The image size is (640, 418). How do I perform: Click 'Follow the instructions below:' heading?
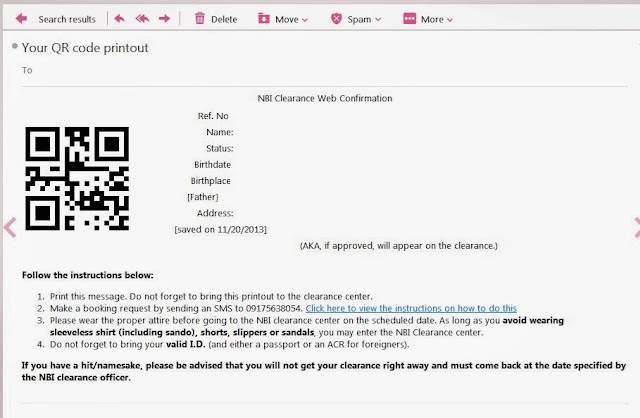[x=88, y=275]
